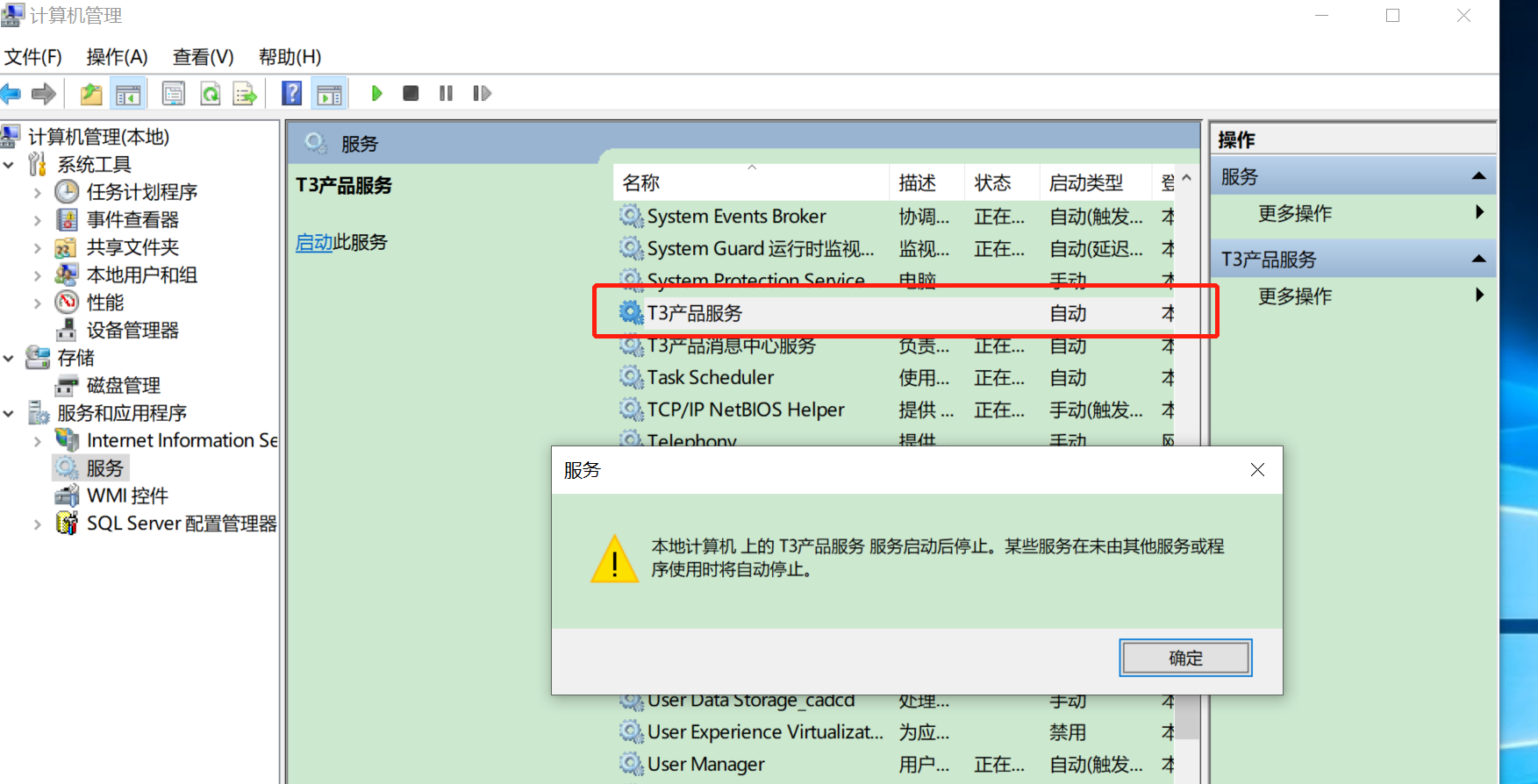The width and height of the screenshot is (1538, 784).
Task: Click the Stop Service square icon
Action: (x=411, y=93)
